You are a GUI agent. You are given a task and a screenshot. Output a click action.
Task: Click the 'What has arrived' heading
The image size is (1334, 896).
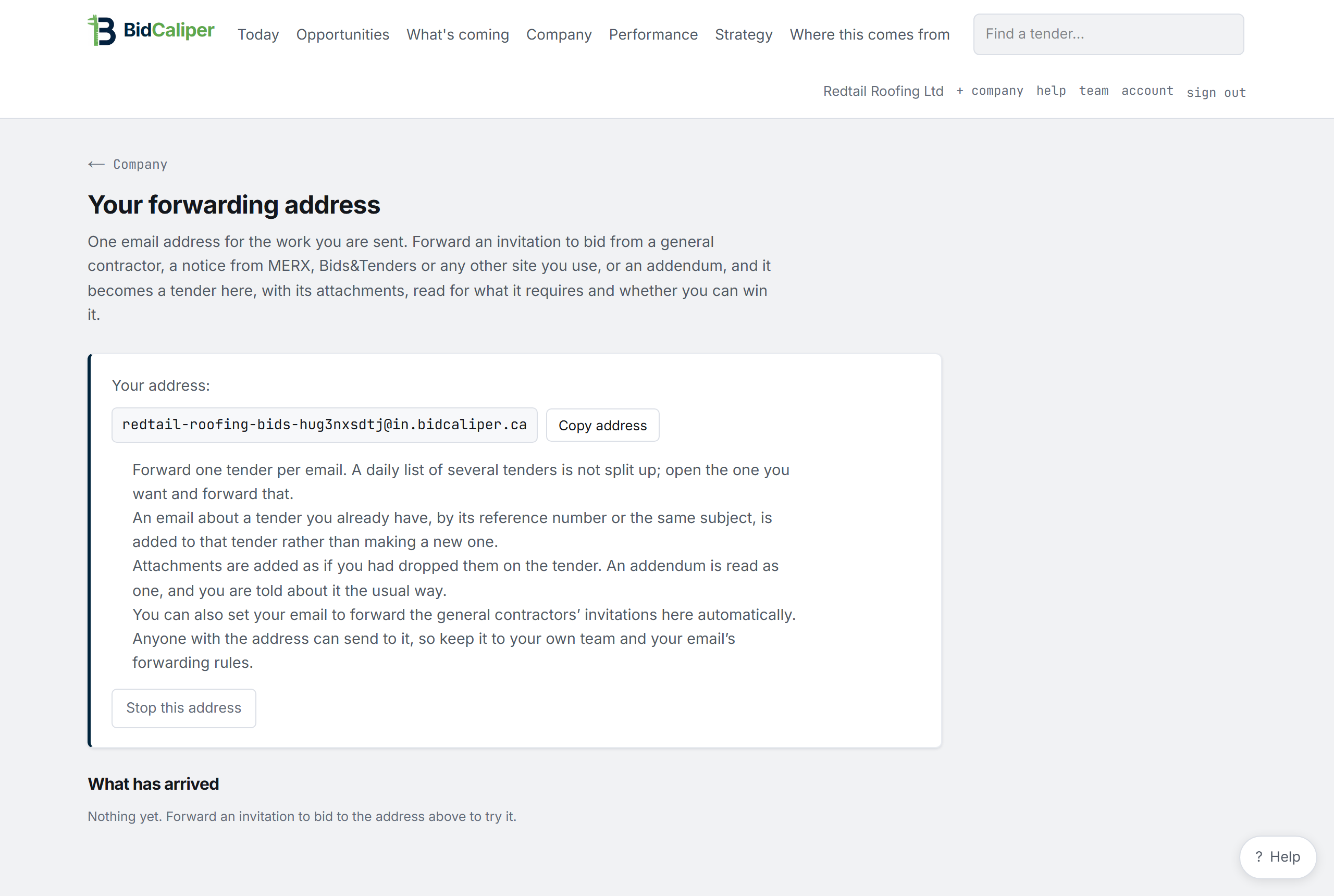click(153, 783)
